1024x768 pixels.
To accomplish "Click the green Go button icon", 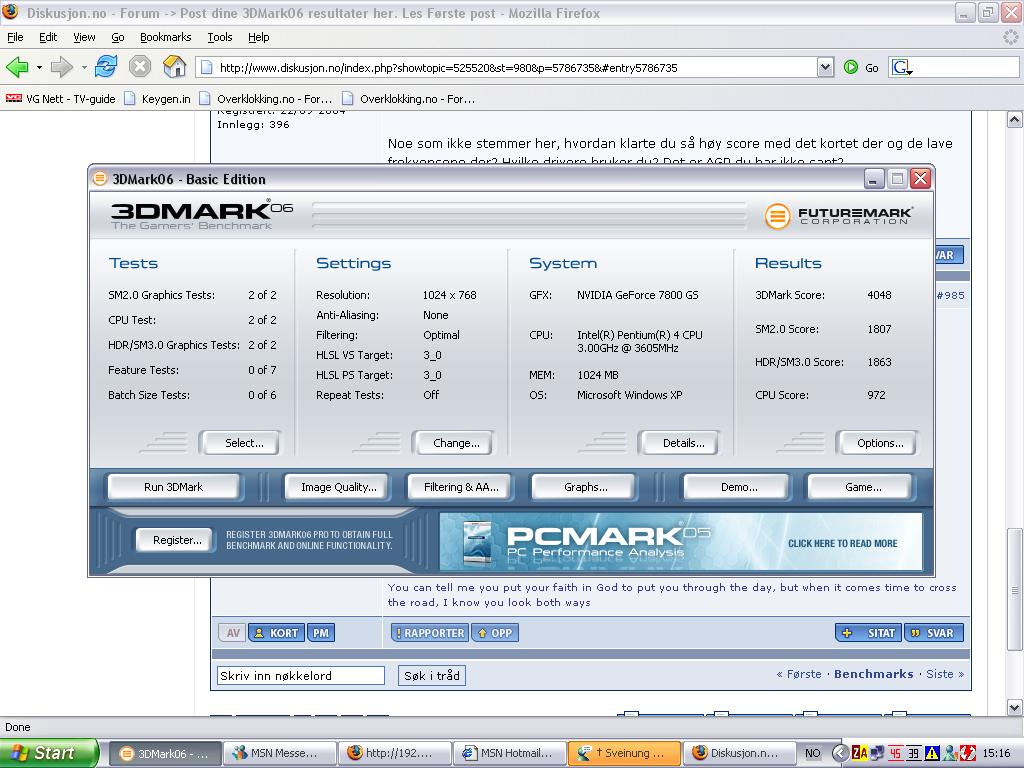I will click(x=850, y=67).
